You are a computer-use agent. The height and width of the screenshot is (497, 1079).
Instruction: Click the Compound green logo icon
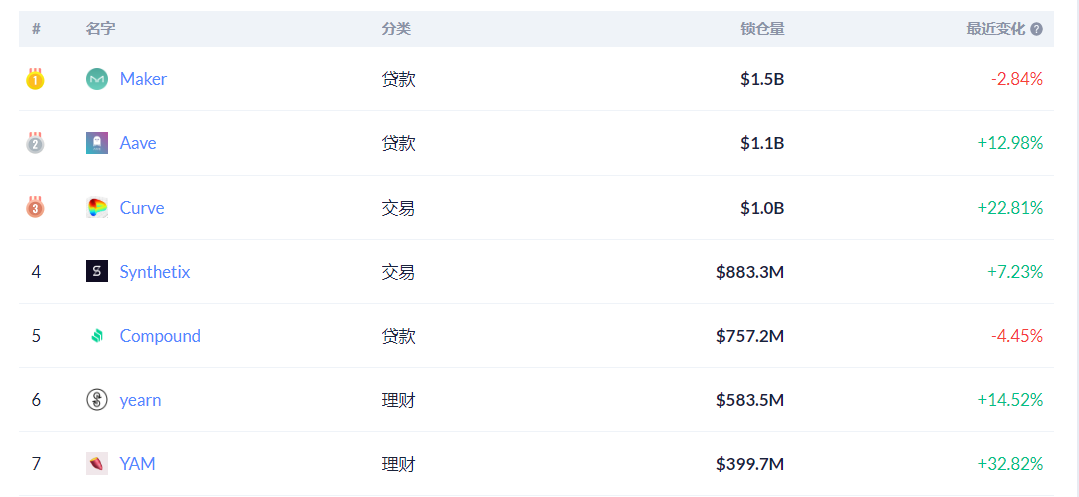point(97,336)
